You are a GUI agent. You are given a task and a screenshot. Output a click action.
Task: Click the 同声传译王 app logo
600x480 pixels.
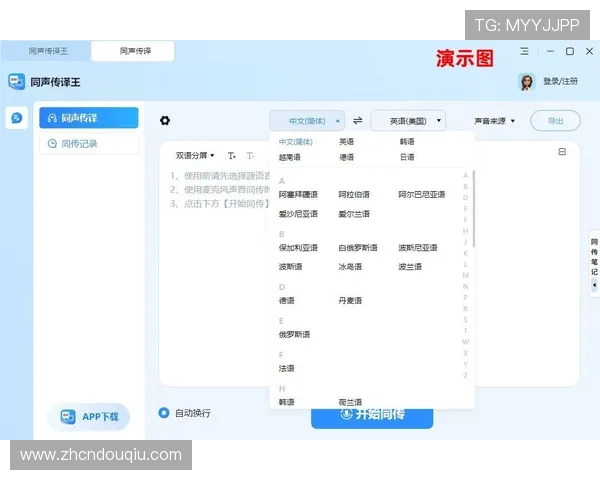(x=16, y=82)
